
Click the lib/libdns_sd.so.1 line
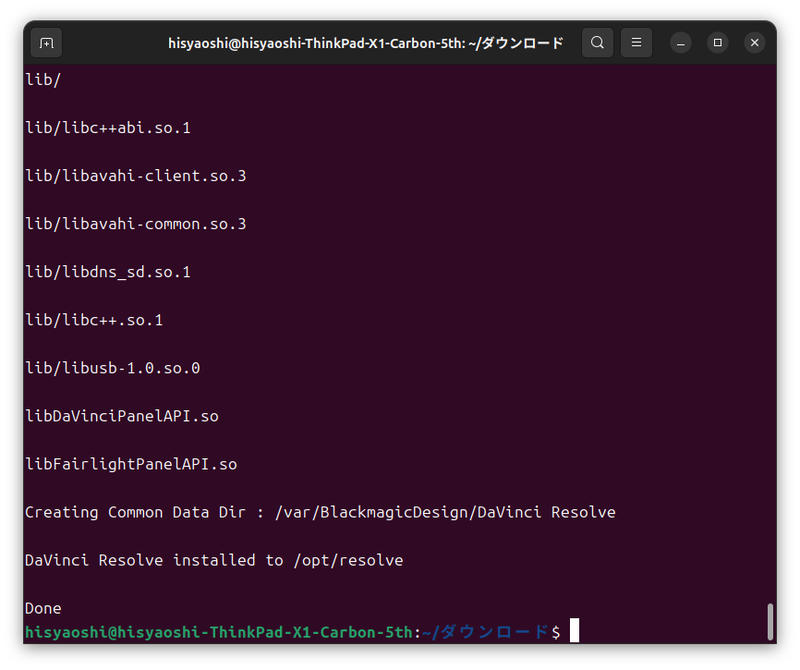click(x=107, y=272)
